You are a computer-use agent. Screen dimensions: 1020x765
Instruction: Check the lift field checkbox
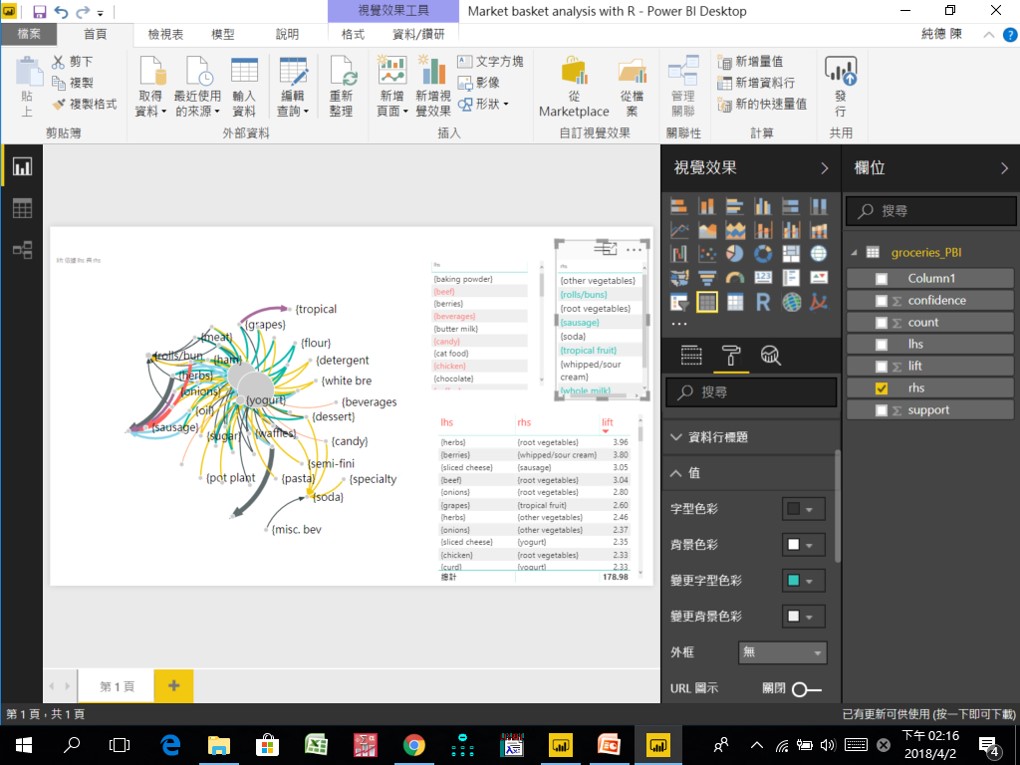click(x=881, y=367)
